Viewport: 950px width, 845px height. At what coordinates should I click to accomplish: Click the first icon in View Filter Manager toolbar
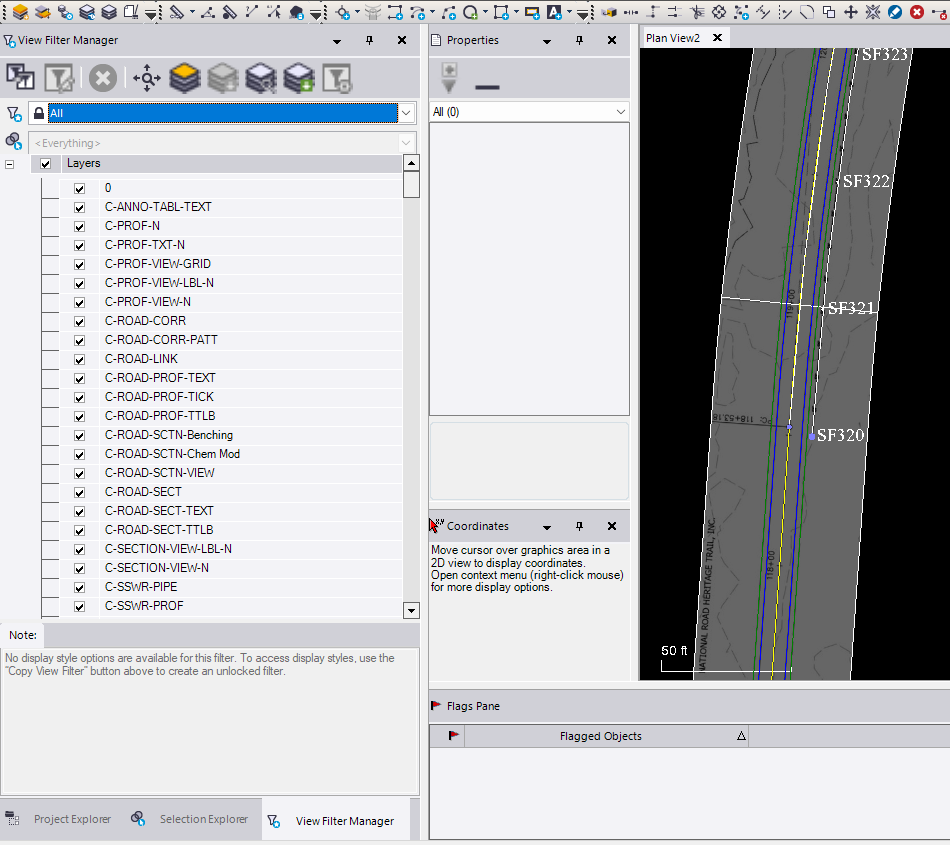[x=20, y=78]
